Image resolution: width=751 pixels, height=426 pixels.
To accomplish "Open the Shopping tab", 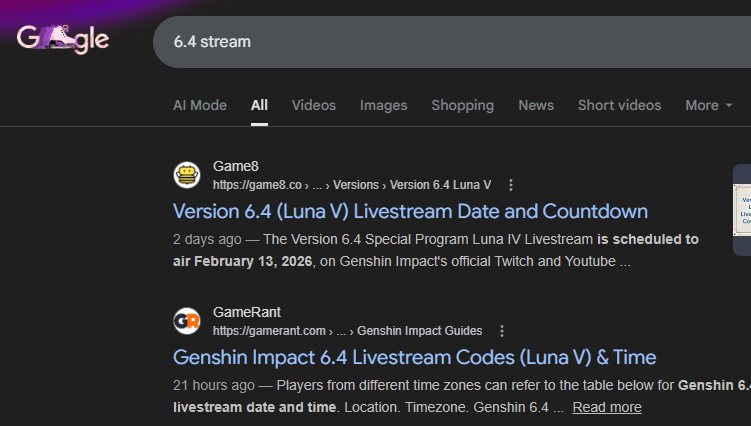I will (x=463, y=105).
